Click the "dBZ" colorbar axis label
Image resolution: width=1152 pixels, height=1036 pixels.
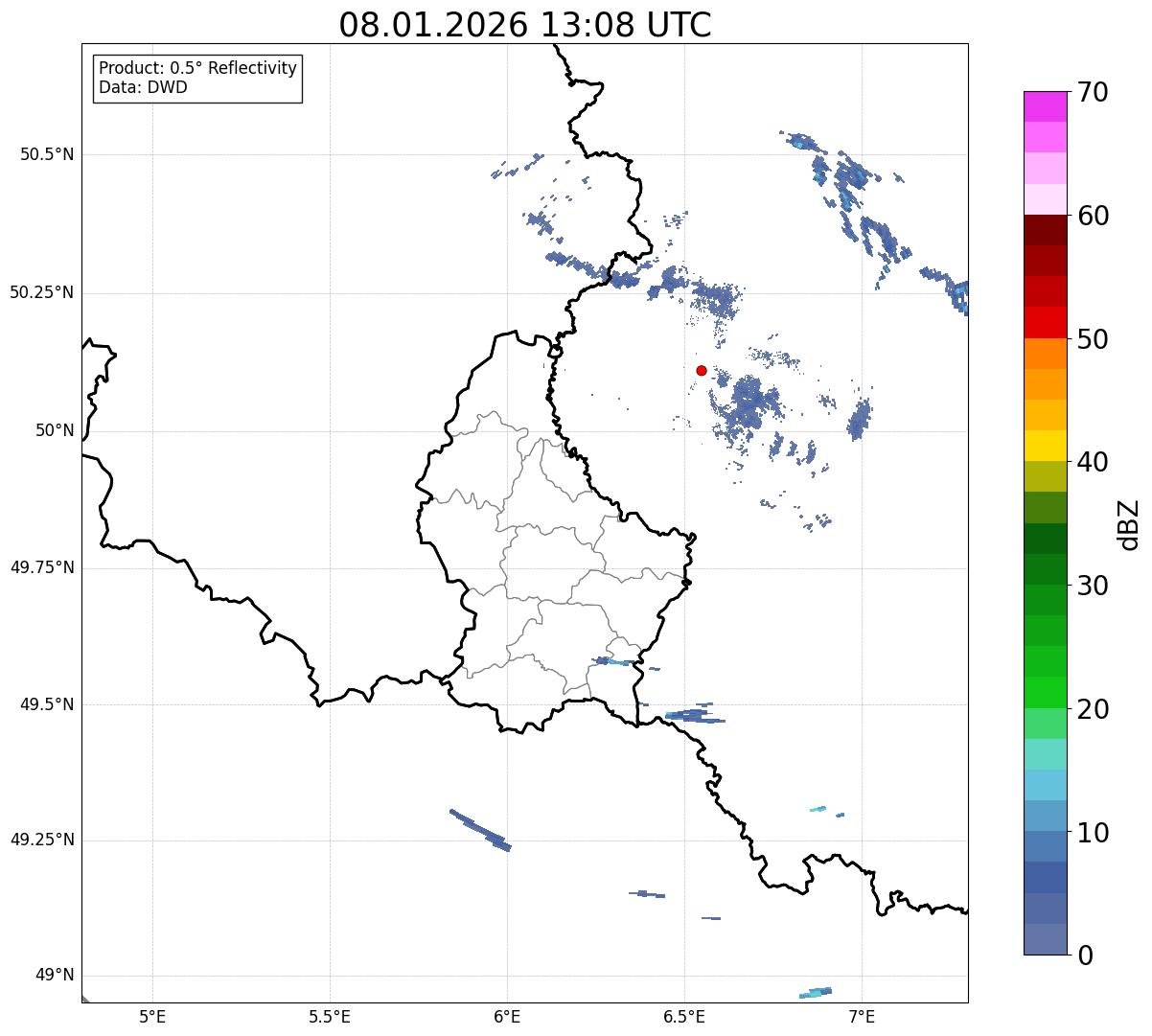pos(1129,524)
